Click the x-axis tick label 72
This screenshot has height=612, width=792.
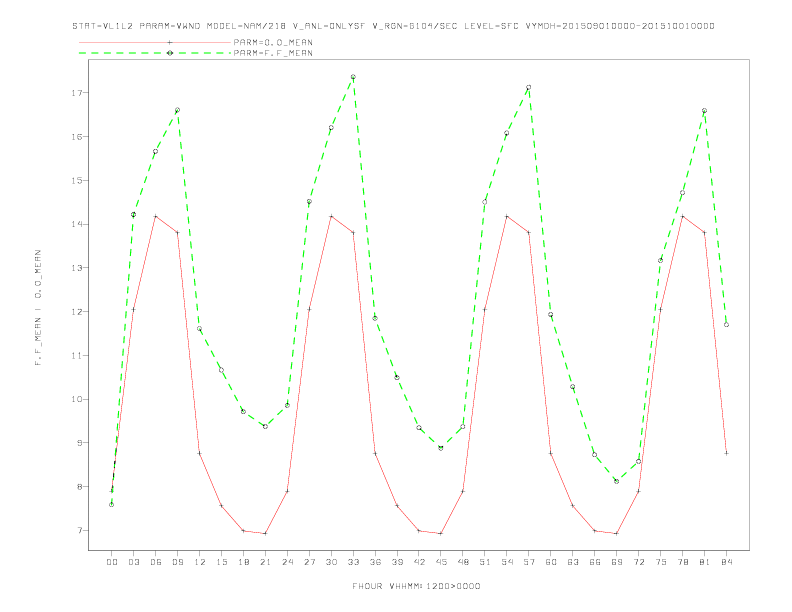tap(638, 562)
